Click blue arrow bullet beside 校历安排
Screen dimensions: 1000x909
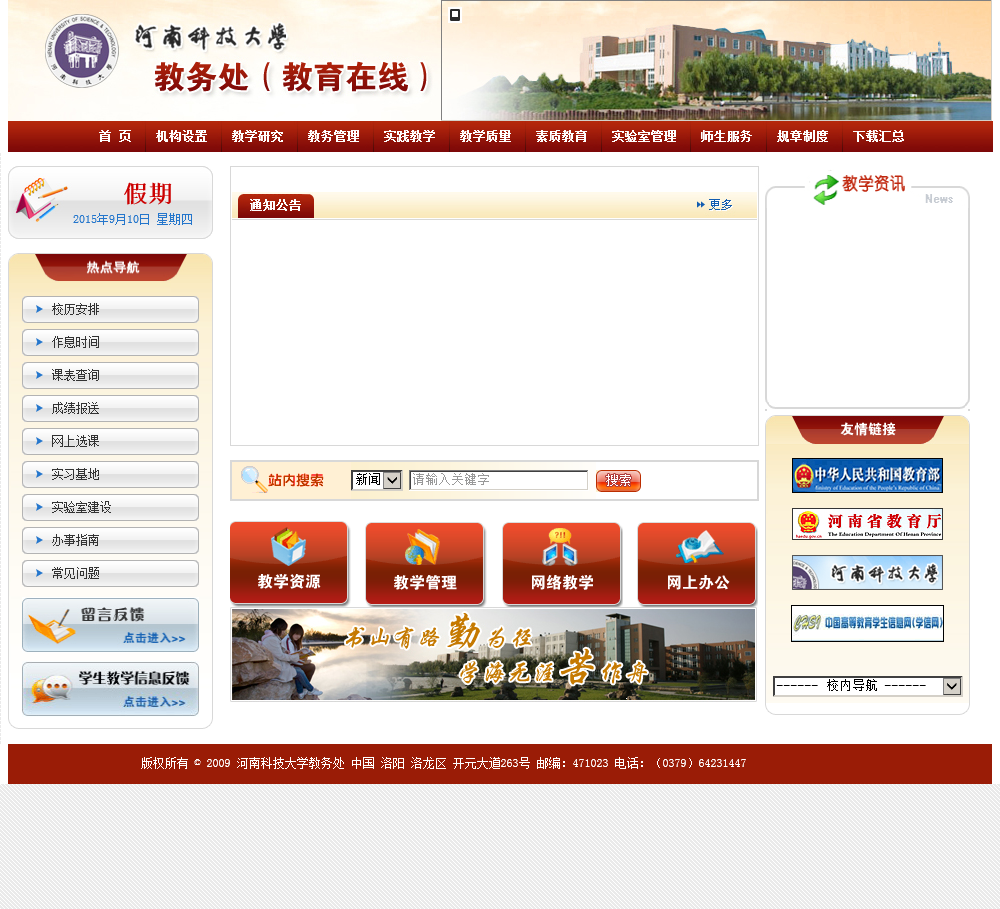tap(39, 309)
